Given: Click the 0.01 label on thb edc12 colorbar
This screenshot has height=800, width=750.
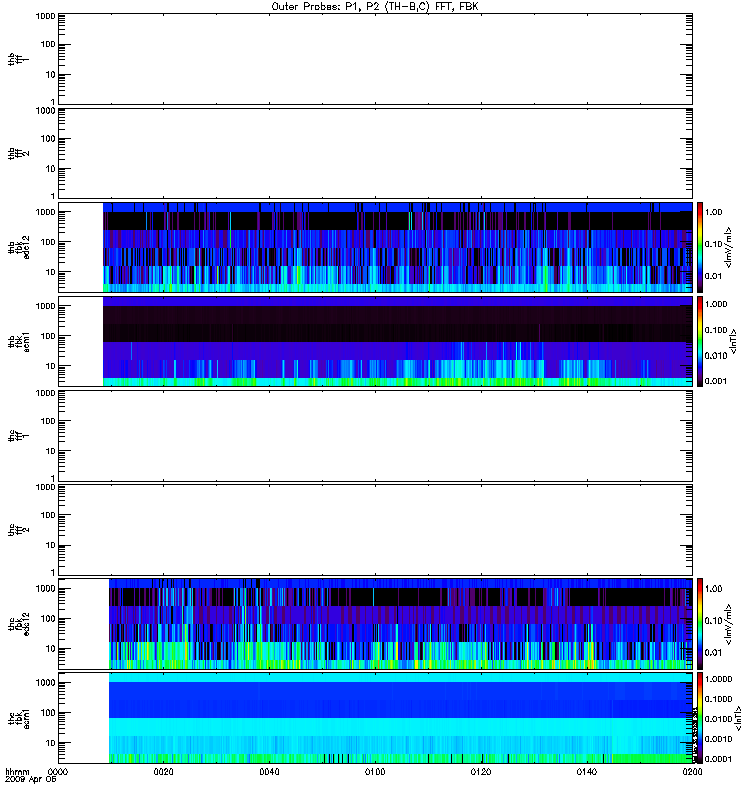Looking at the screenshot, I should coord(713,276).
